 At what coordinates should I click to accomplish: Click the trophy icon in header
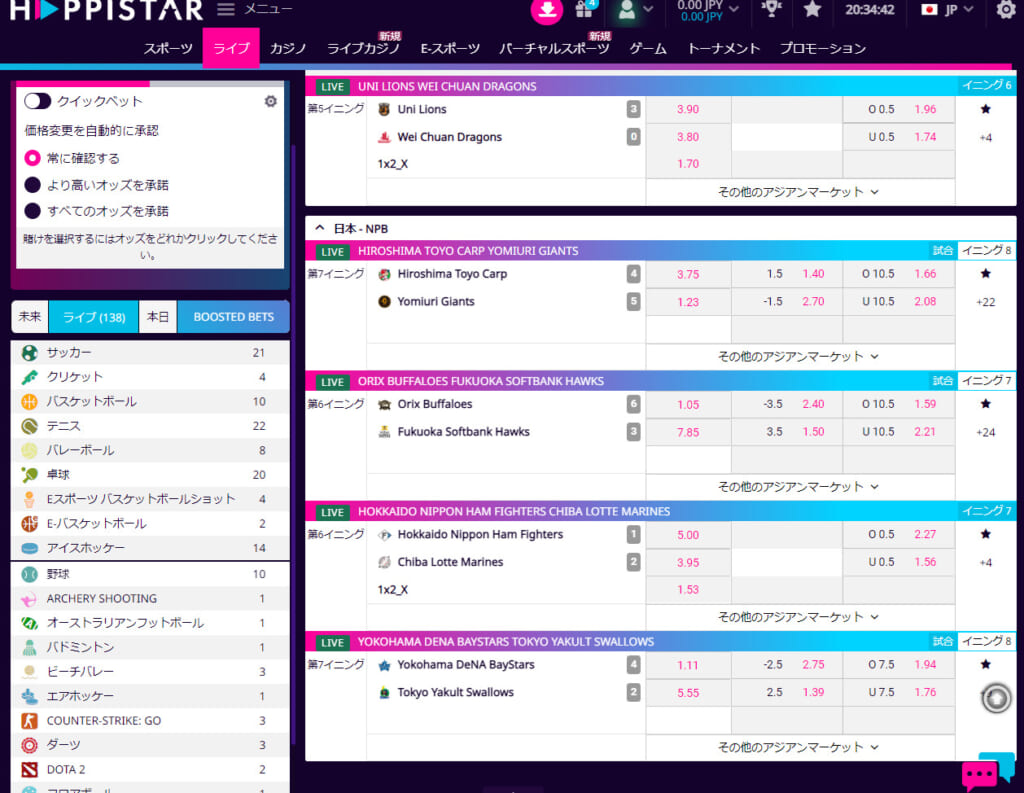coord(771,9)
